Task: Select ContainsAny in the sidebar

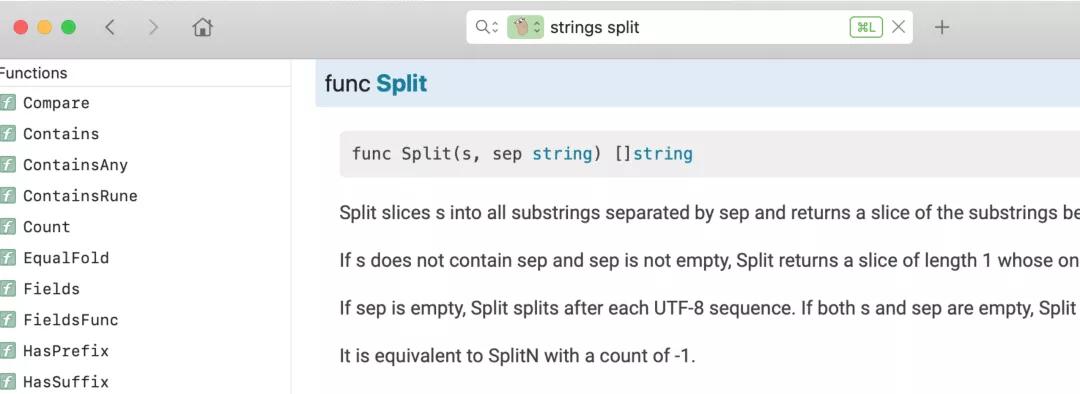Action: 75,165
